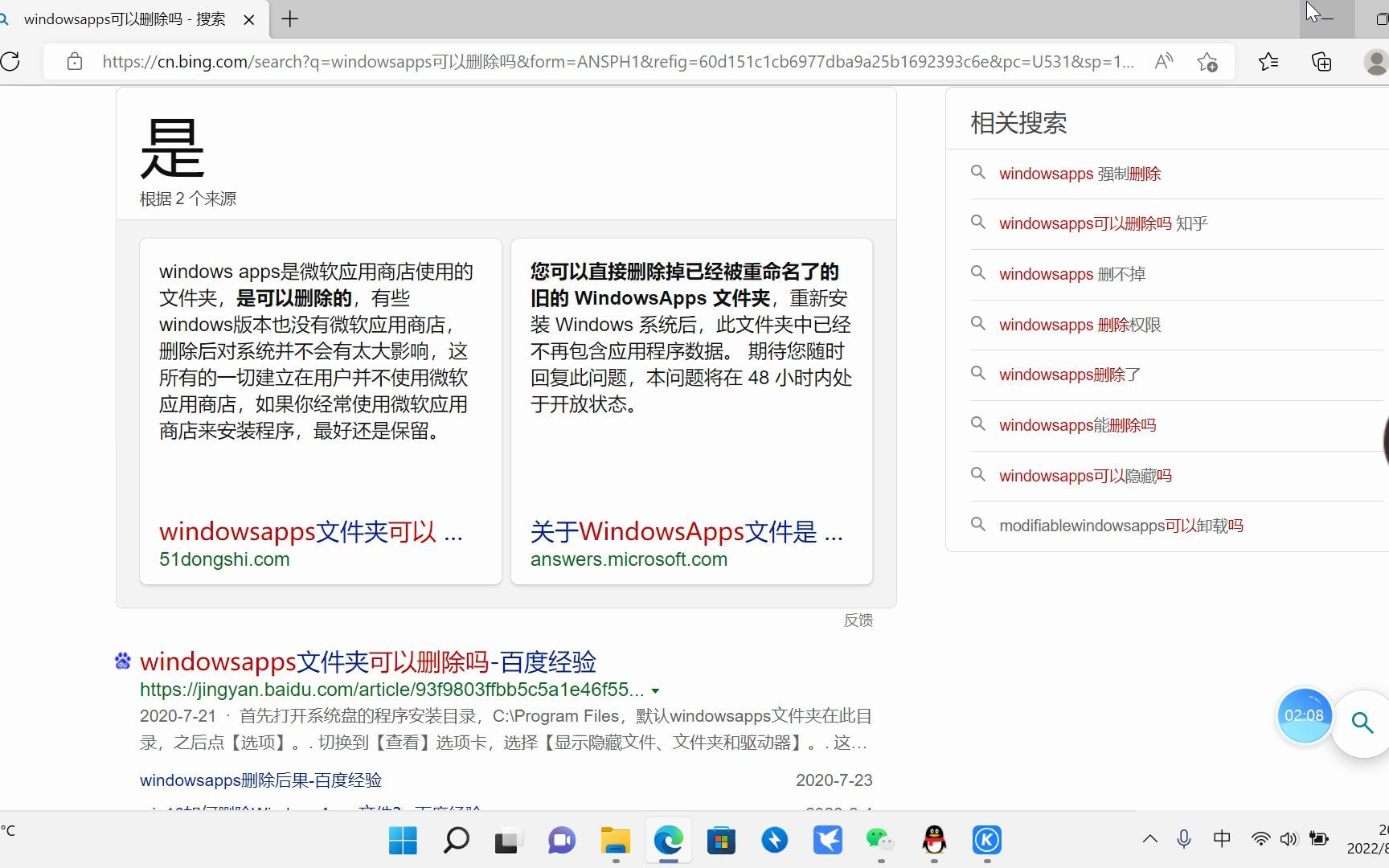
Task: Open QQ penguin app from the taskbar
Action: (x=934, y=841)
